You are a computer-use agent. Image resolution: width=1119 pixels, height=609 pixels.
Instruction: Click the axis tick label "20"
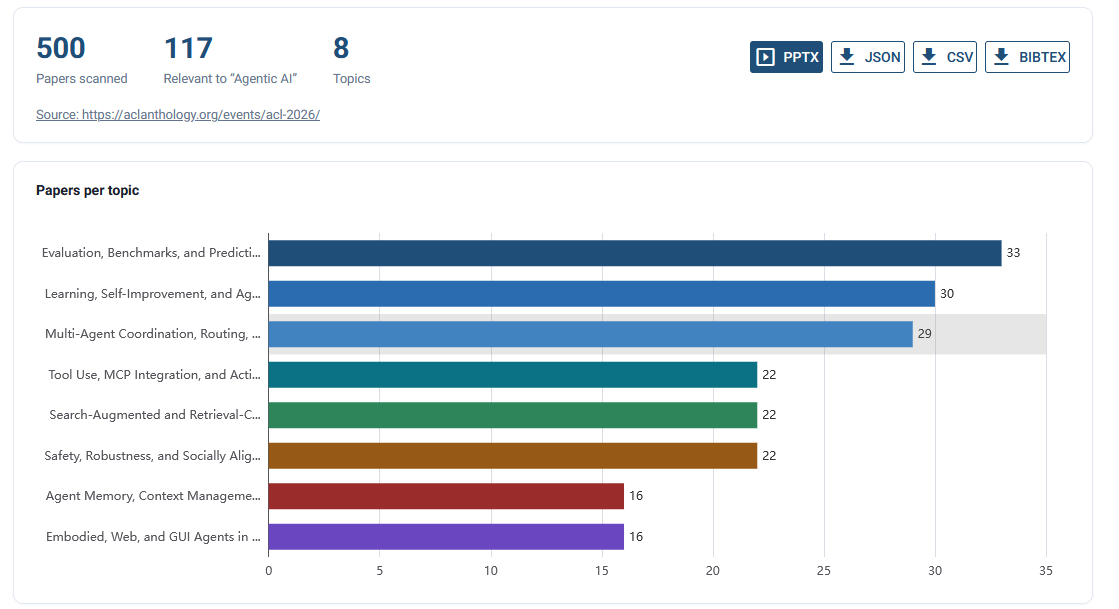pos(713,570)
